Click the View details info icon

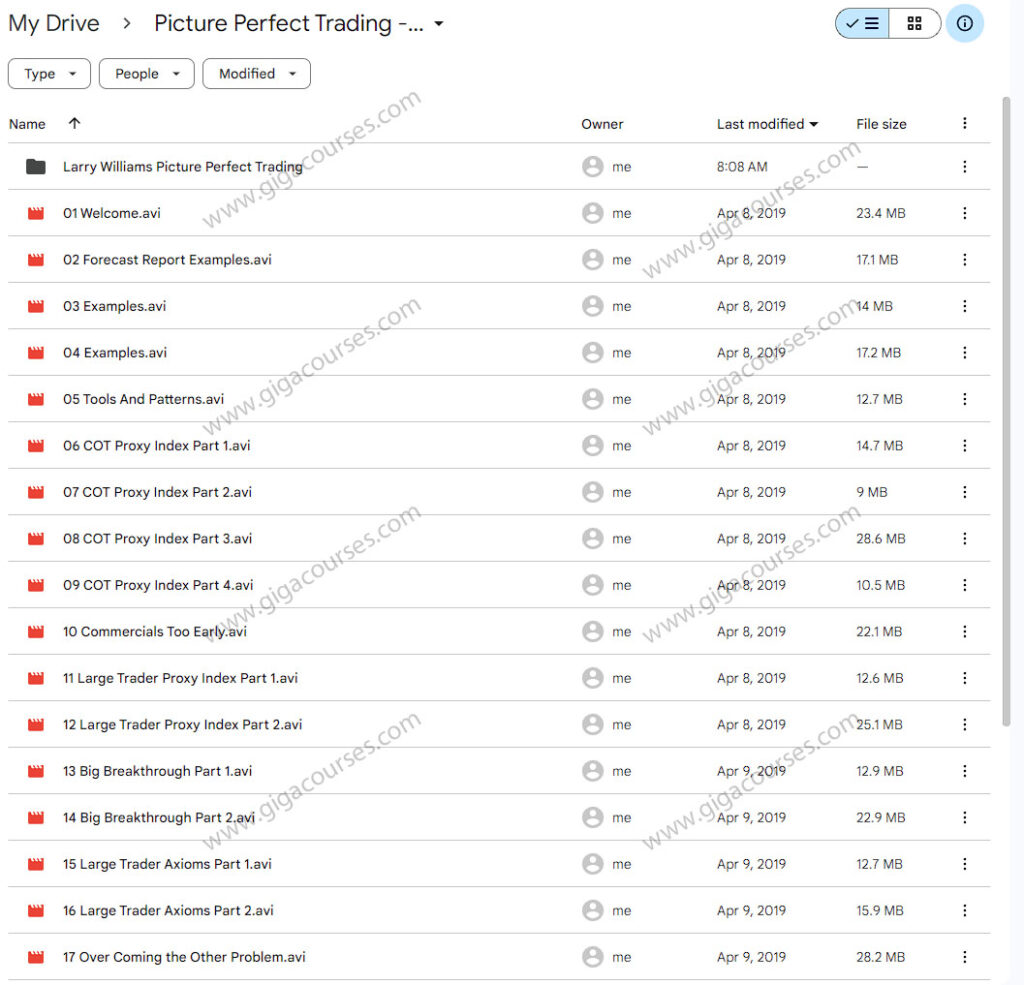964,24
